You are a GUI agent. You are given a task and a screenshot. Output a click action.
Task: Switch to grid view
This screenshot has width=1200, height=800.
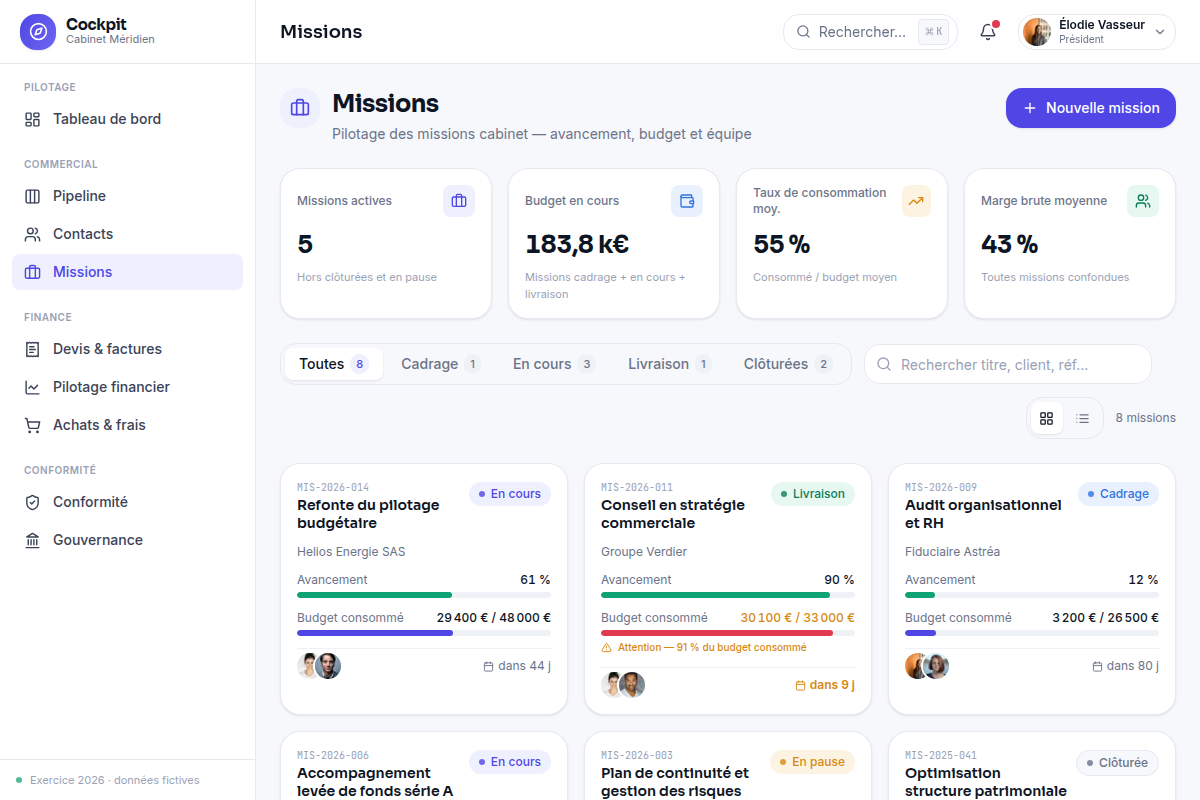click(x=1047, y=418)
